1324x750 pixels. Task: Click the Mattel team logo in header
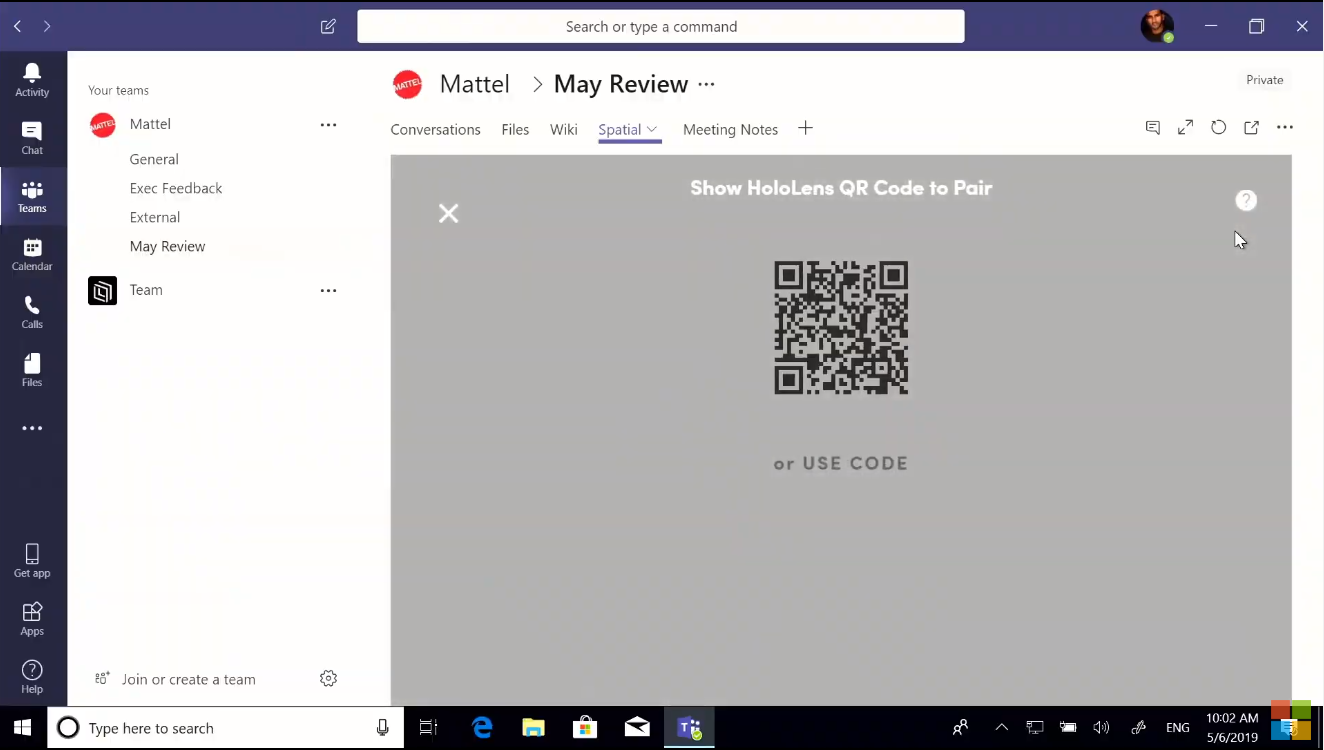[407, 84]
